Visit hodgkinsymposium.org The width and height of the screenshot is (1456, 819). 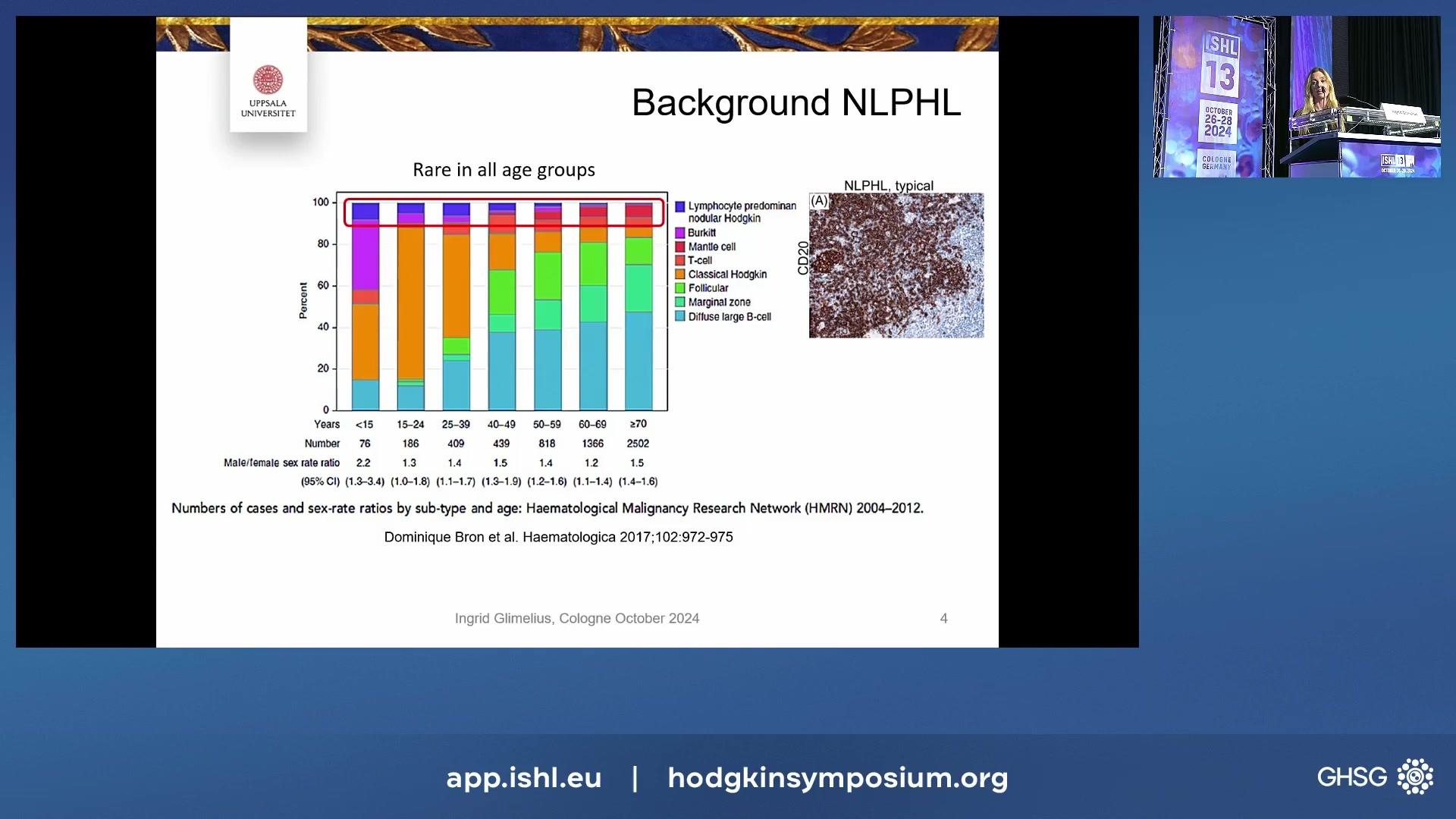(x=837, y=778)
